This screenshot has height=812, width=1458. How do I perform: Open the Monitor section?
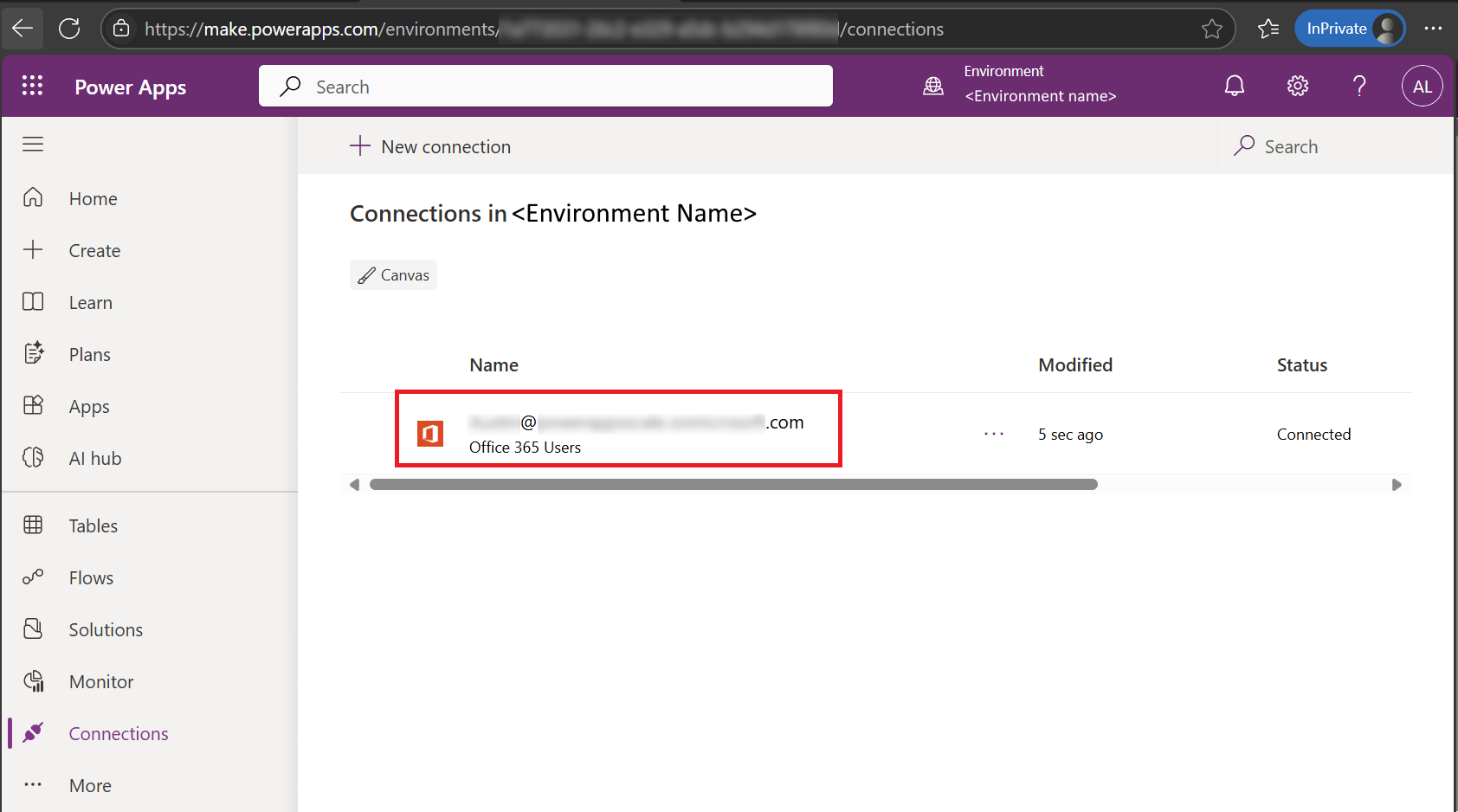[100, 681]
